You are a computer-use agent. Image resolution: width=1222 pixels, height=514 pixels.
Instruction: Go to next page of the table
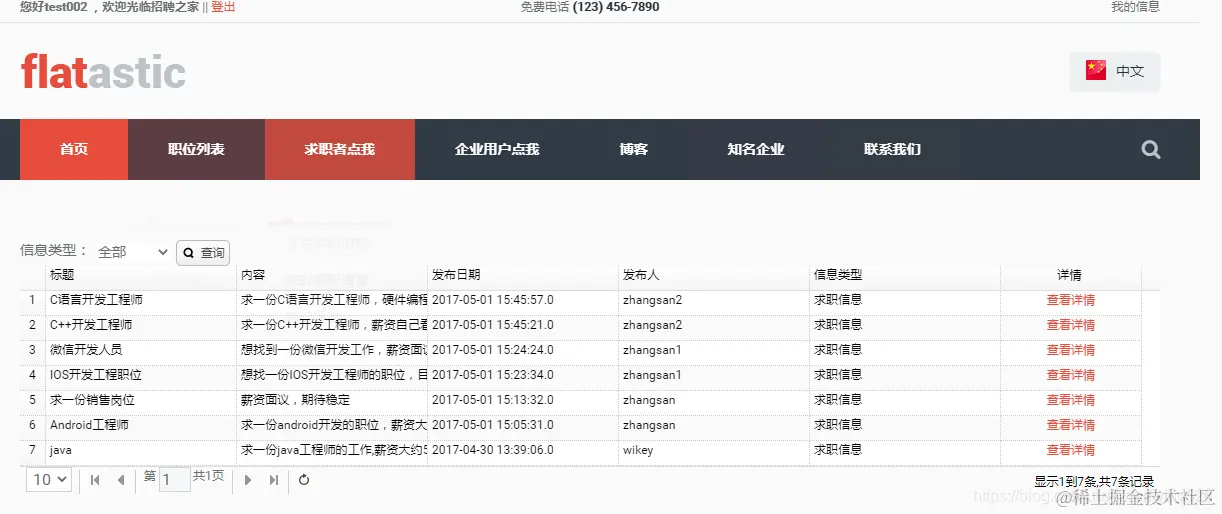pos(248,480)
